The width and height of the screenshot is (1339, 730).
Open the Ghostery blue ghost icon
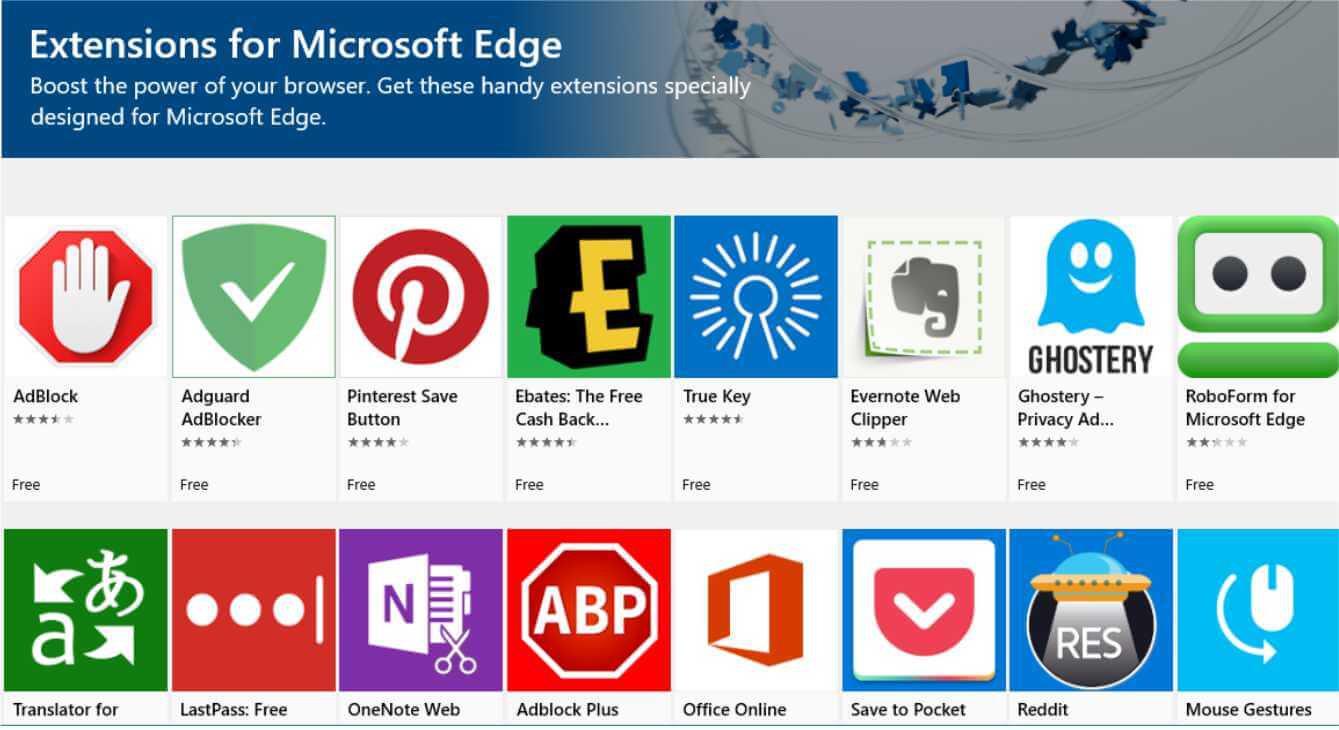pyautogui.click(x=1091, y=297)
